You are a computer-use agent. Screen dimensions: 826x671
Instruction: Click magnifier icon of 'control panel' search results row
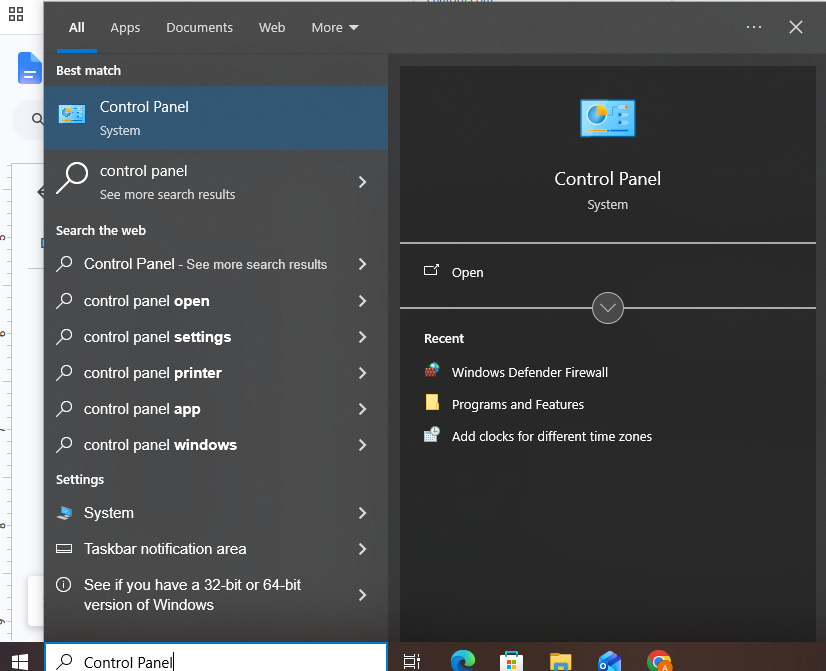coord(72,178)
